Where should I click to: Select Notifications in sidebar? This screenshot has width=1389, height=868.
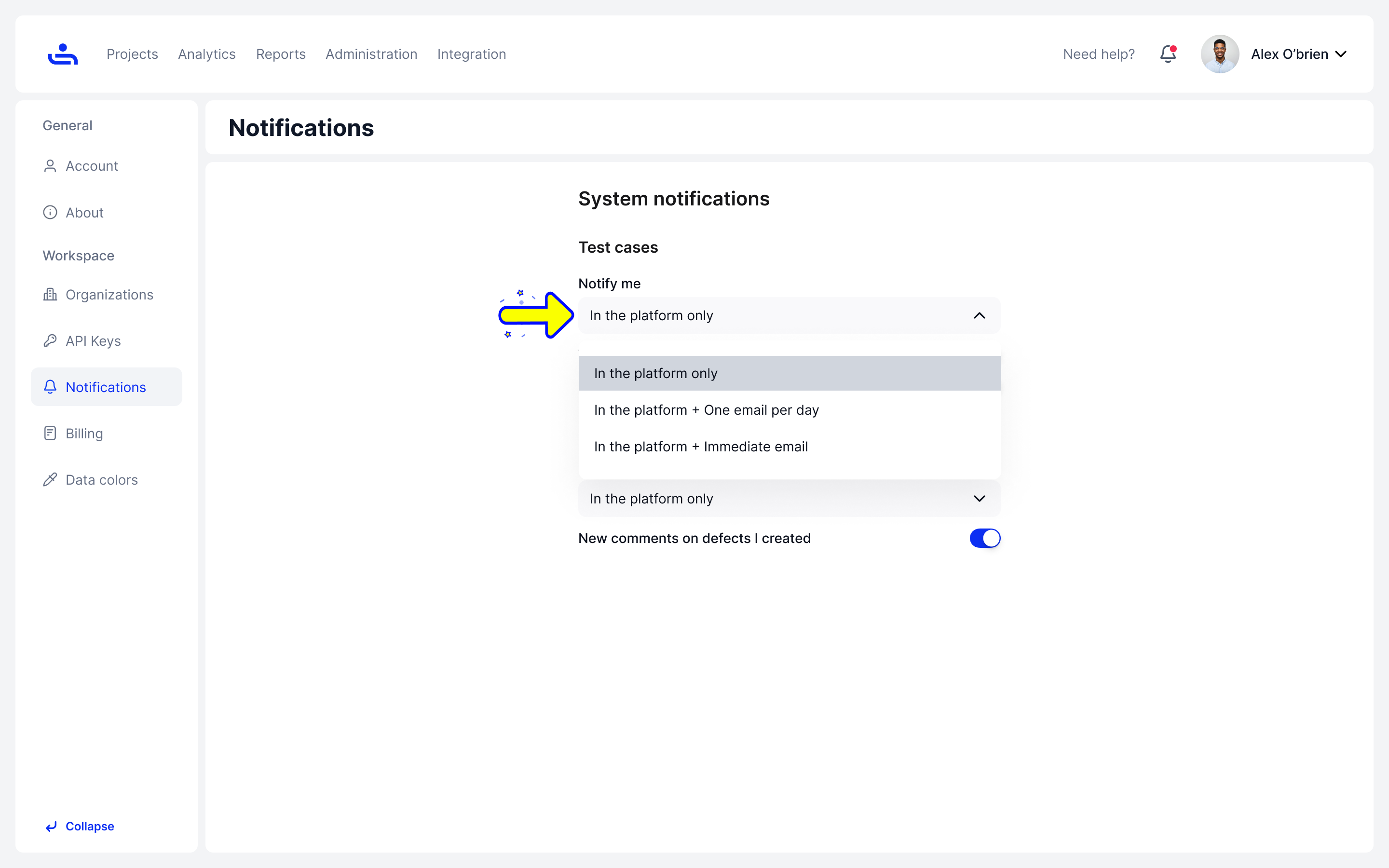(x=107, y=387)
